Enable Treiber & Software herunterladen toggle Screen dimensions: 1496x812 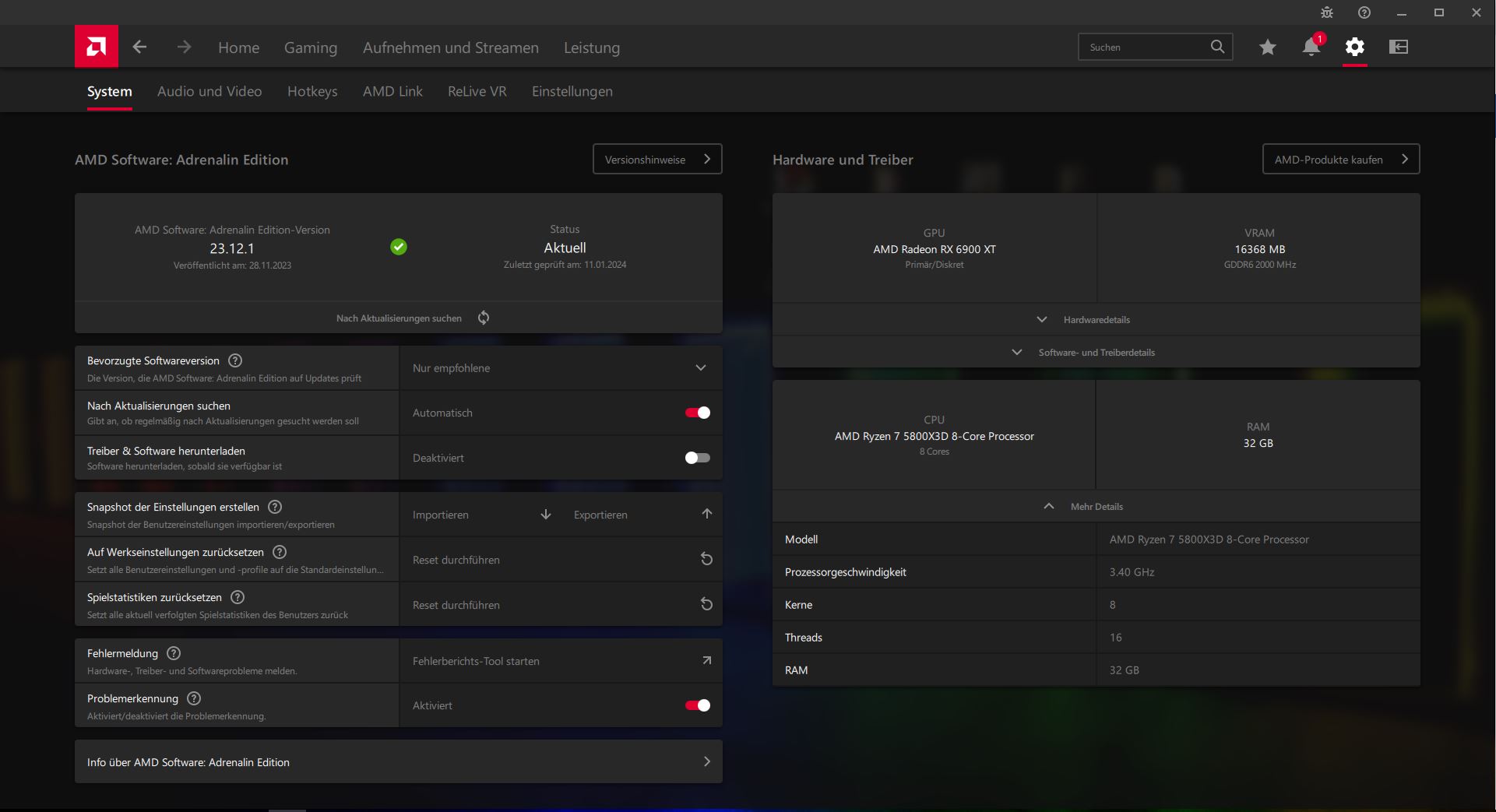pyautogui.click(x=698, y=458)
